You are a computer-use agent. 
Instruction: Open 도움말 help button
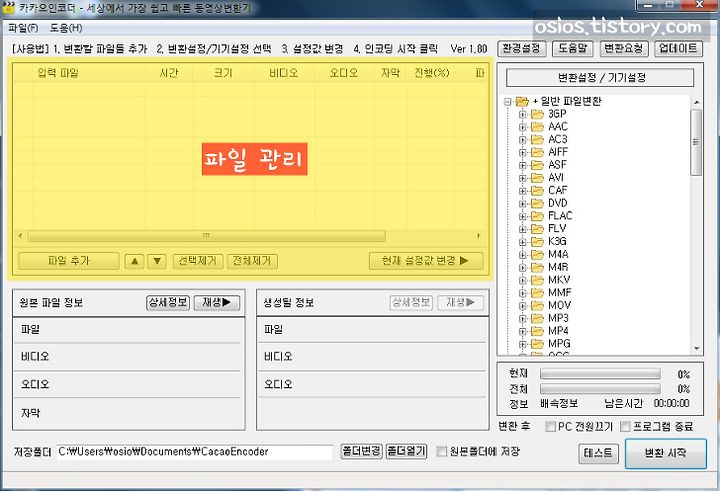coord(573,48)
